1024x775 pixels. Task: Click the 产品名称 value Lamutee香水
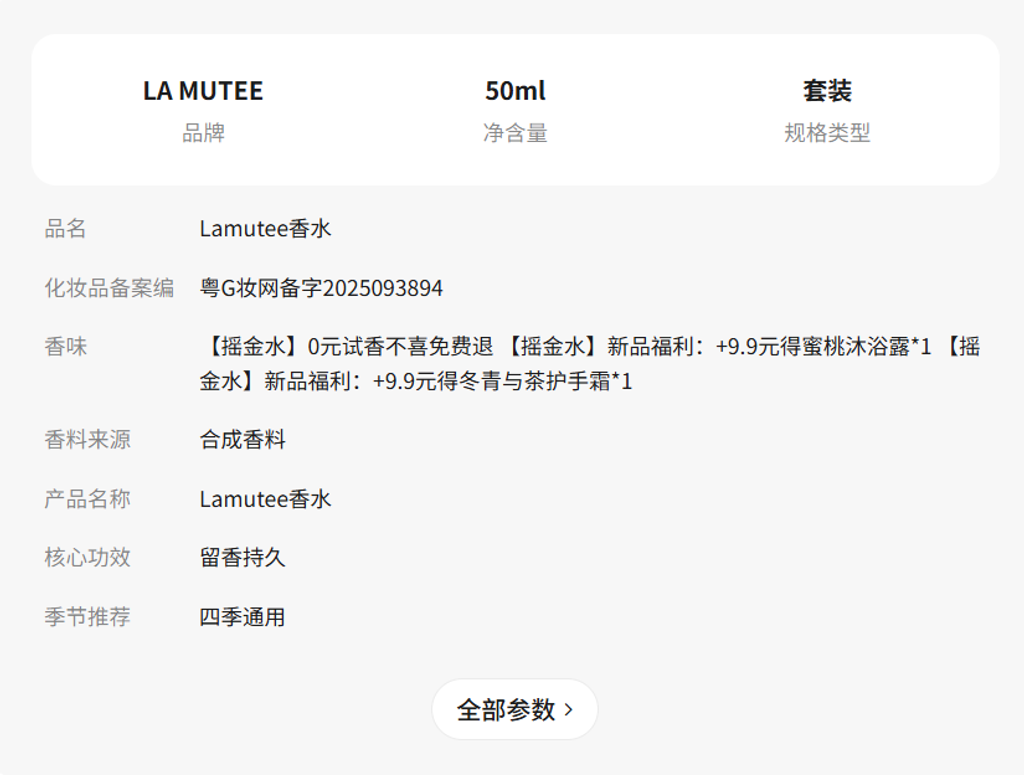coord(265,499)
